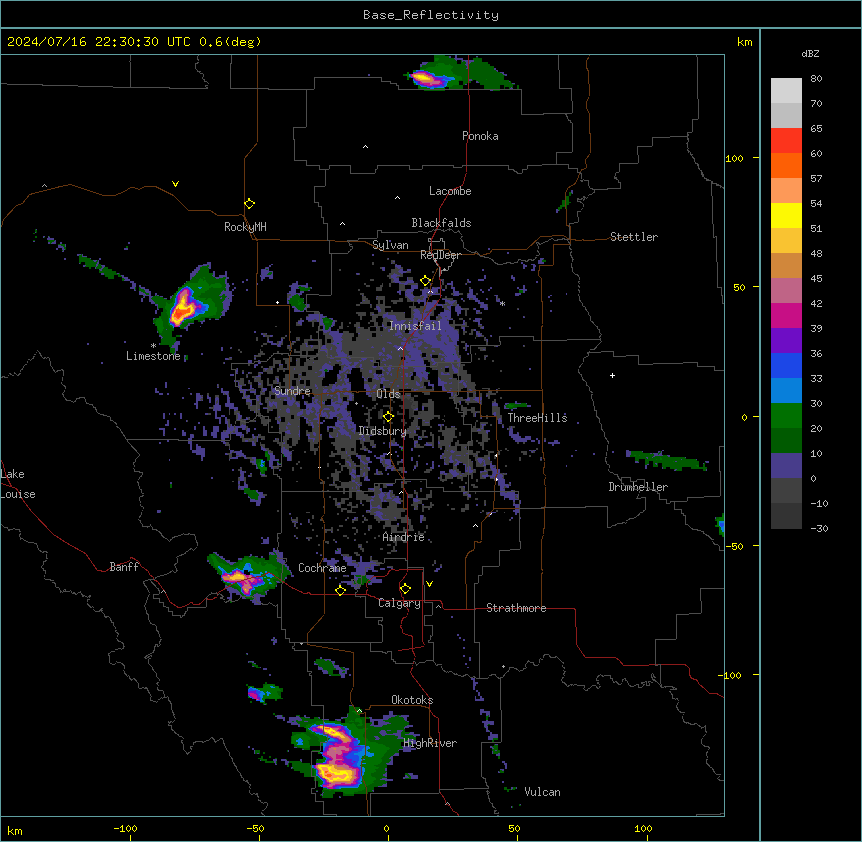Click the asterisk marker above Limestone
862x842 pixels.
click(x=153, y=346)
